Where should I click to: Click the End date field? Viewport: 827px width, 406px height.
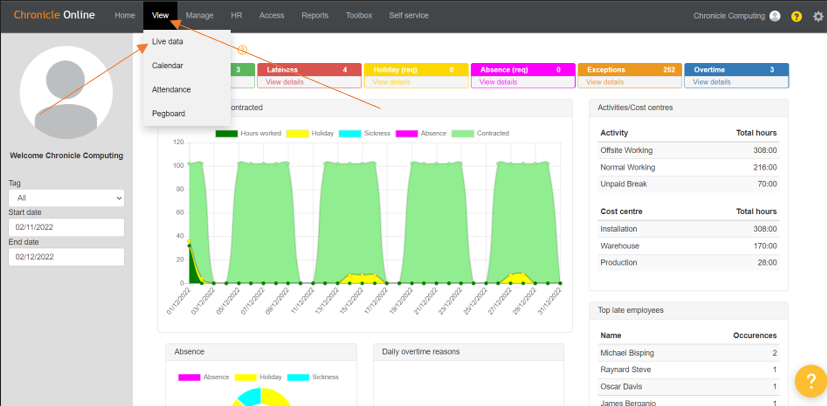pos(66,257)
